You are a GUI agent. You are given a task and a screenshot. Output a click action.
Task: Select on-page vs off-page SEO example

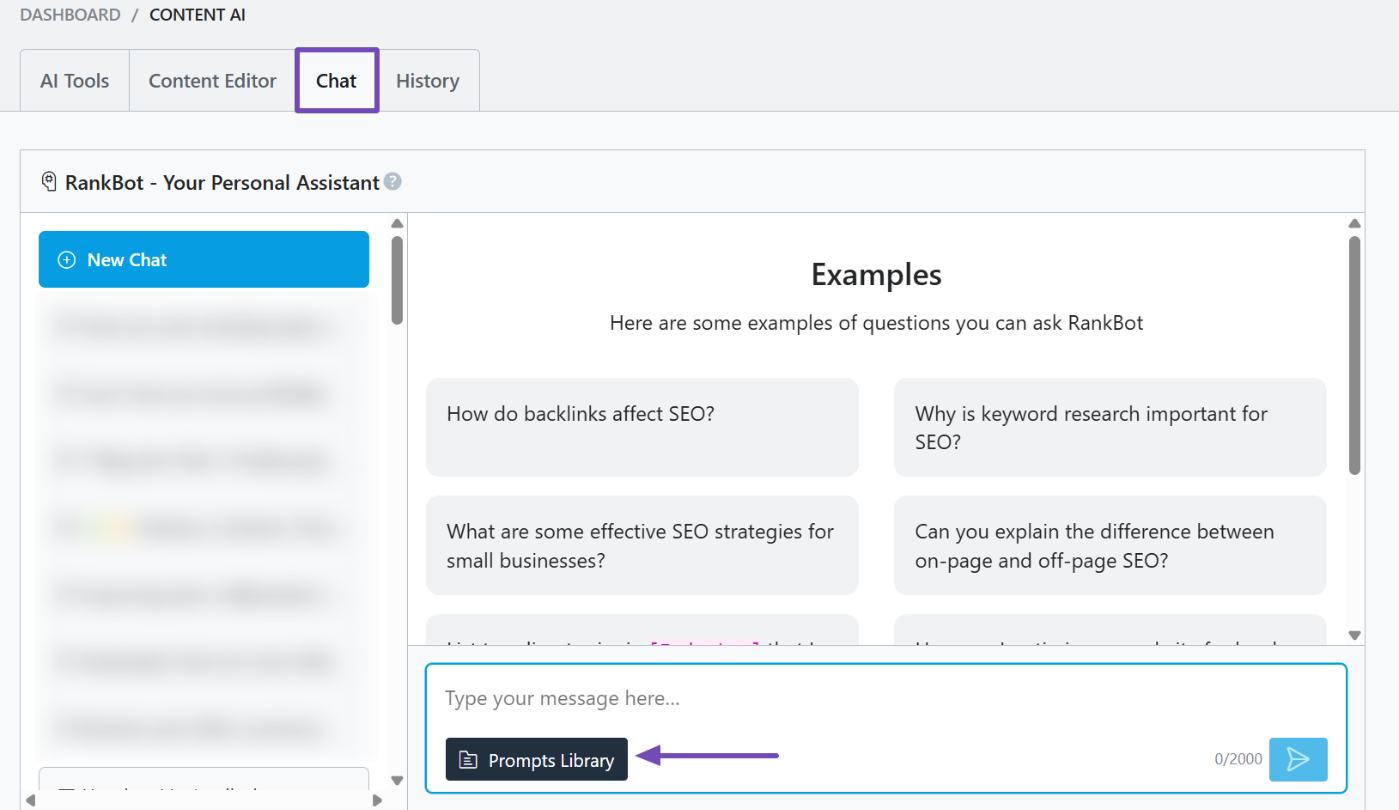(1109, 545)
